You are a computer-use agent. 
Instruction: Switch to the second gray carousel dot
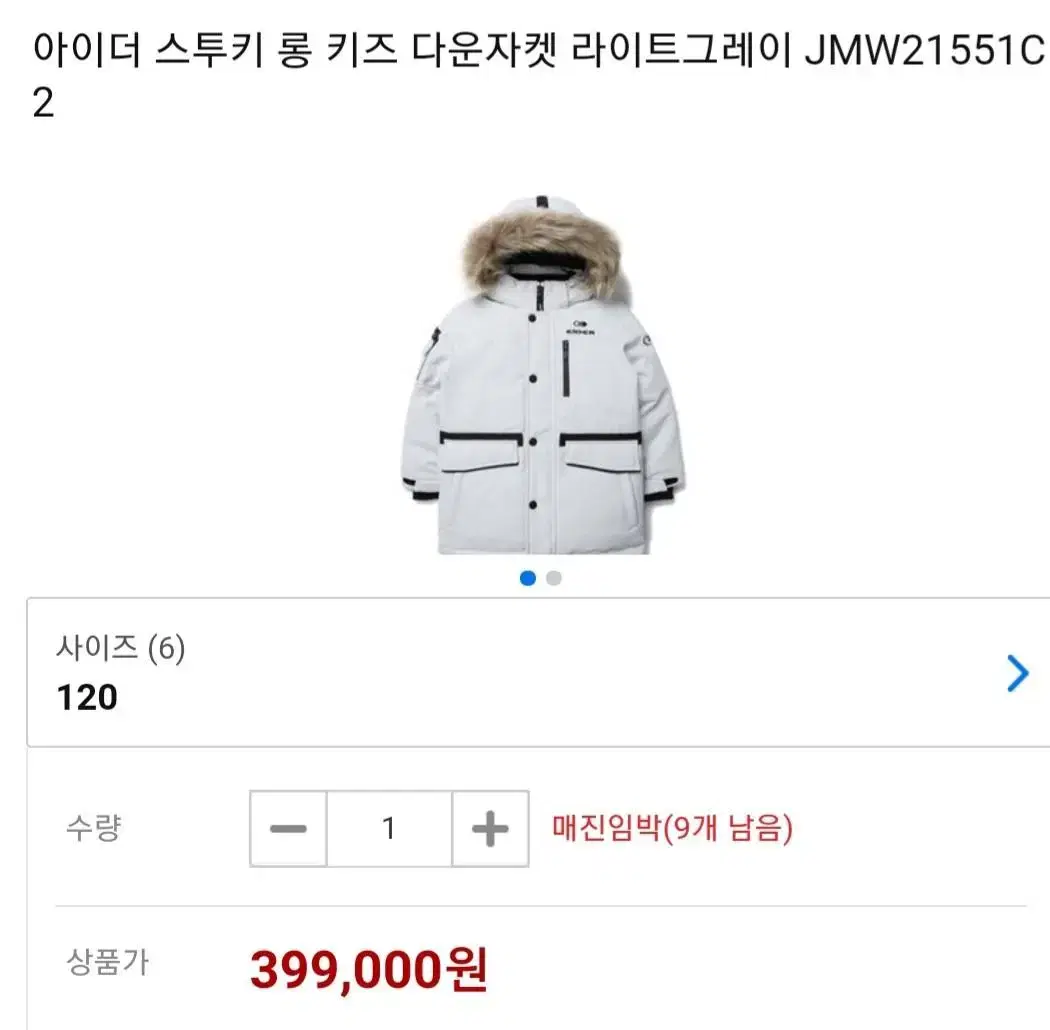(554, 578)
